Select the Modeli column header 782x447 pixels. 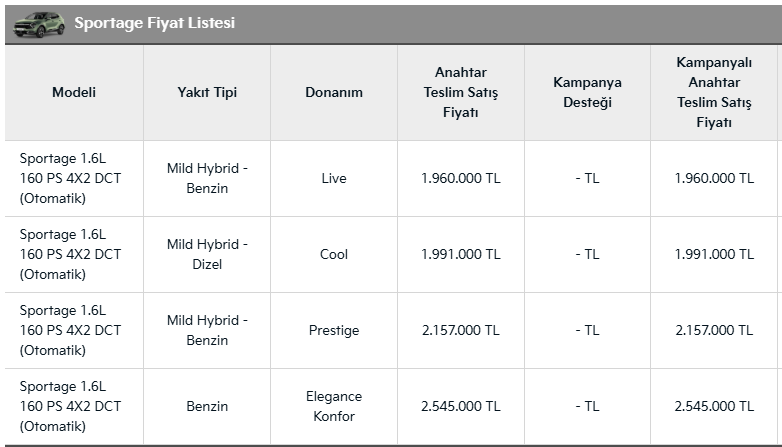[x=74, y=92]
